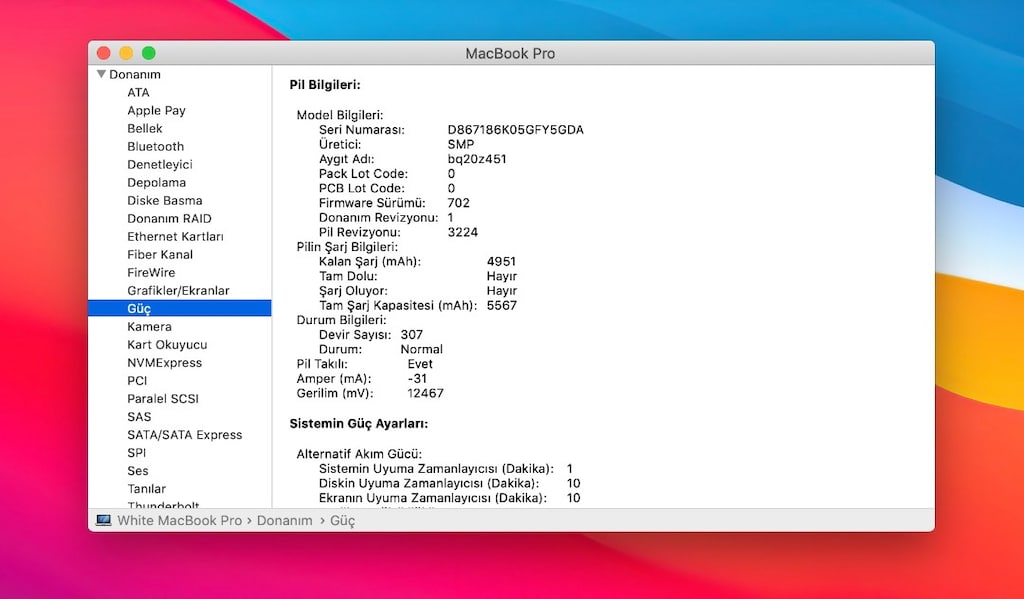The image size is (1024, 599).
Task: Open Ses in the sidebar
Action: 137,471
